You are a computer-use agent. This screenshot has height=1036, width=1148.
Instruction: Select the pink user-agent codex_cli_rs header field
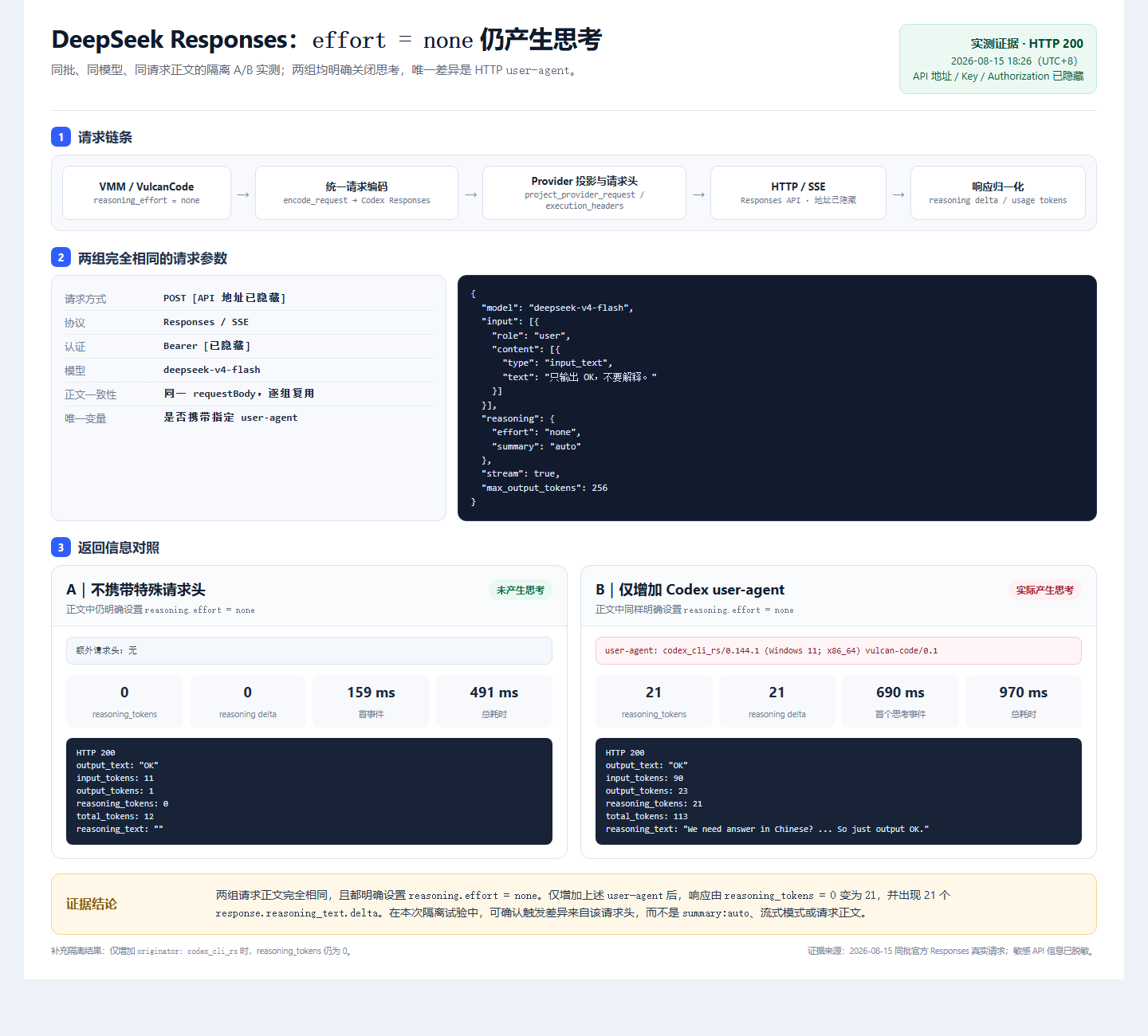(x=839, y=650)
